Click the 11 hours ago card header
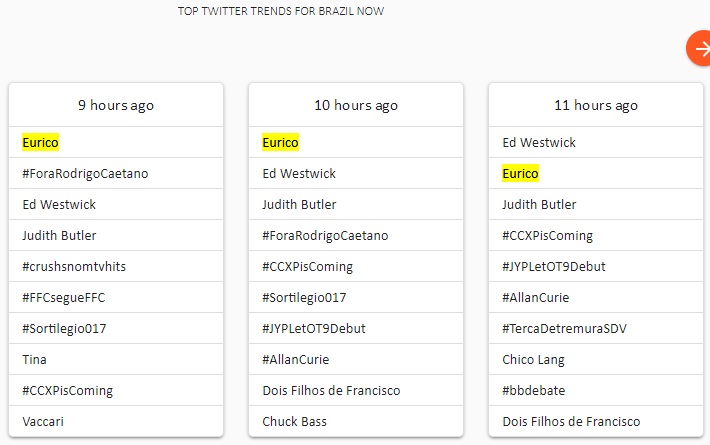710x445 pixels. point(596,105)
